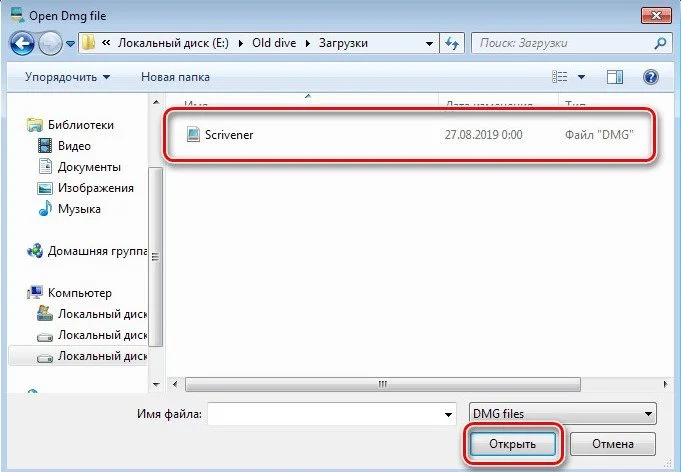Viewport: 681px width, 472px height.
Task: Open help with question mark icon
Action: click(651, 77)
